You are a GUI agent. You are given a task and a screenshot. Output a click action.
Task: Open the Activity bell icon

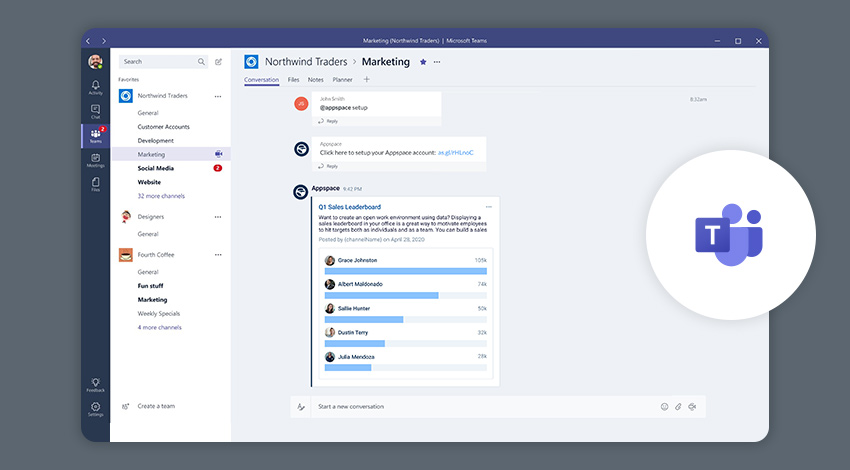(95, 87)
